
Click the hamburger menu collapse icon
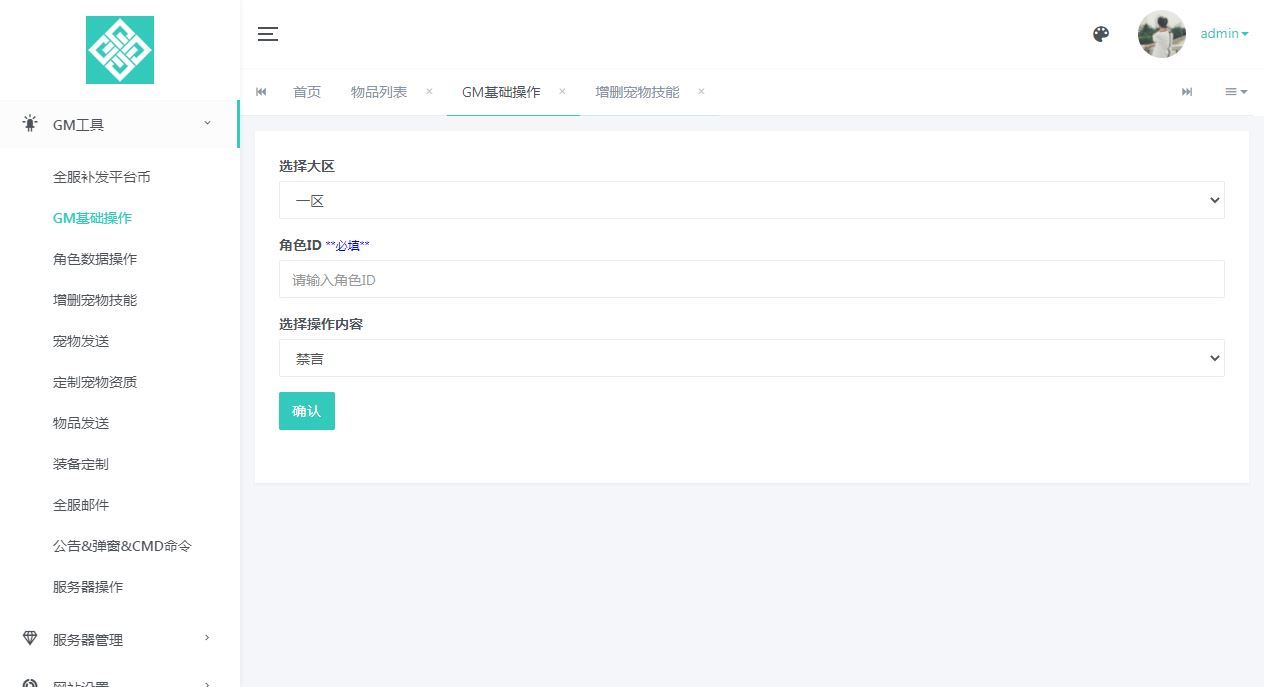(267, 34)
